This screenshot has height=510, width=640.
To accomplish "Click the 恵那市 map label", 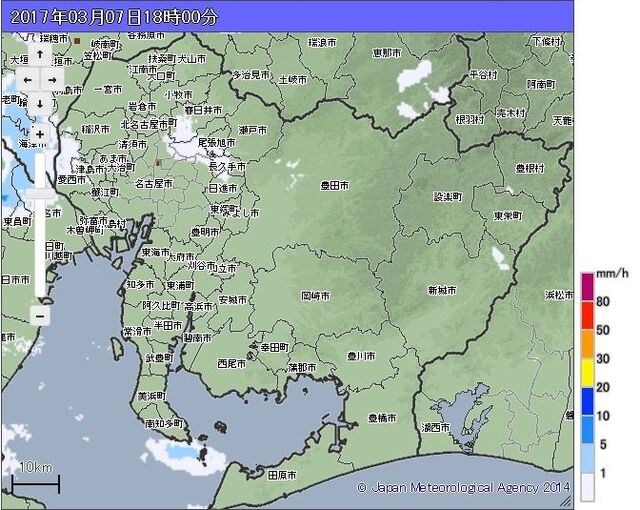I will (387, 53).
